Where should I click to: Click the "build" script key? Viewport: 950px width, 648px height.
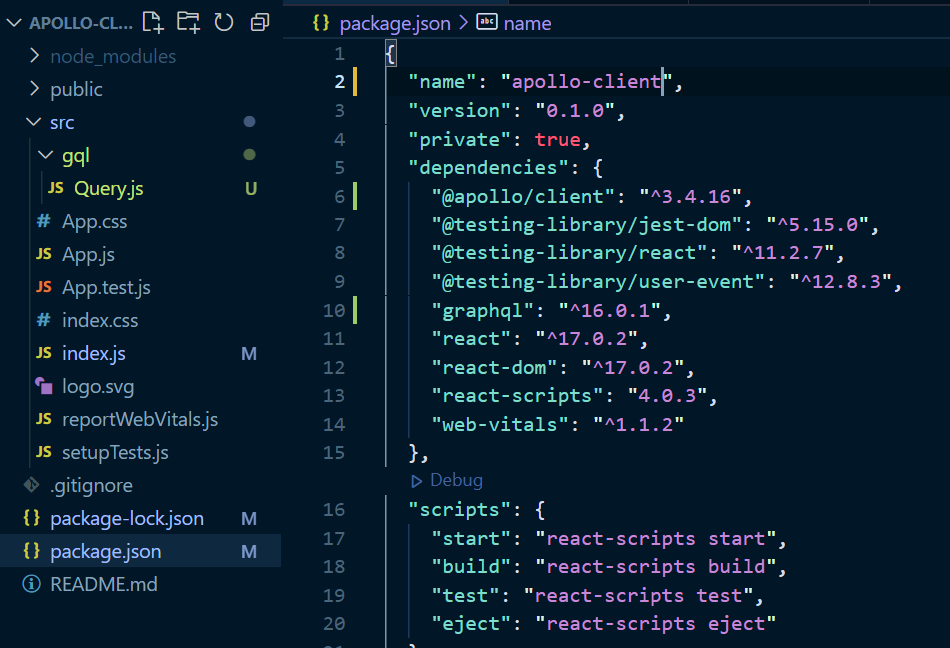pos(471,567)
